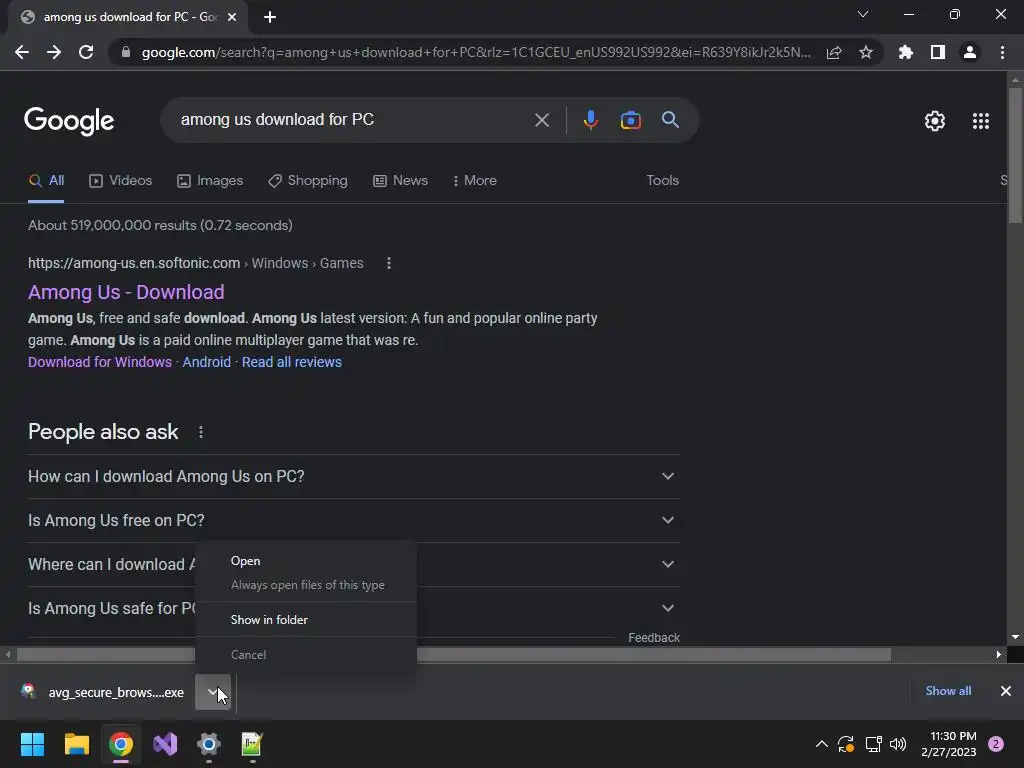Open the Among Us - Download result
The image size is (1024, 768).
point(126,292)
